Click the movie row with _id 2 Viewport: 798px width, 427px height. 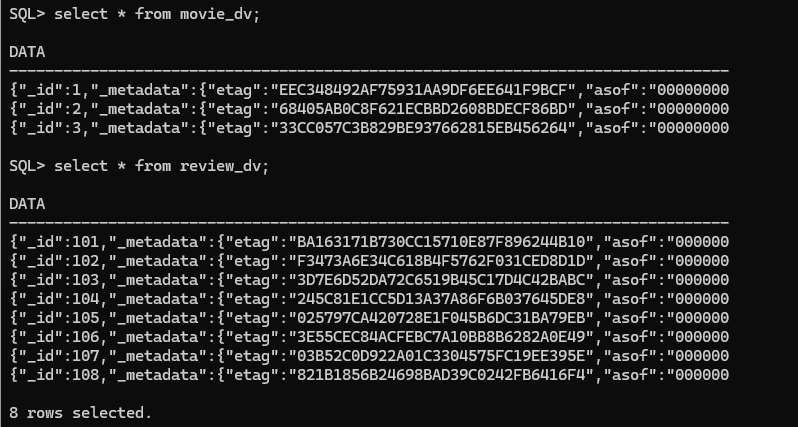pyautogui.click(x=368, y=109)
